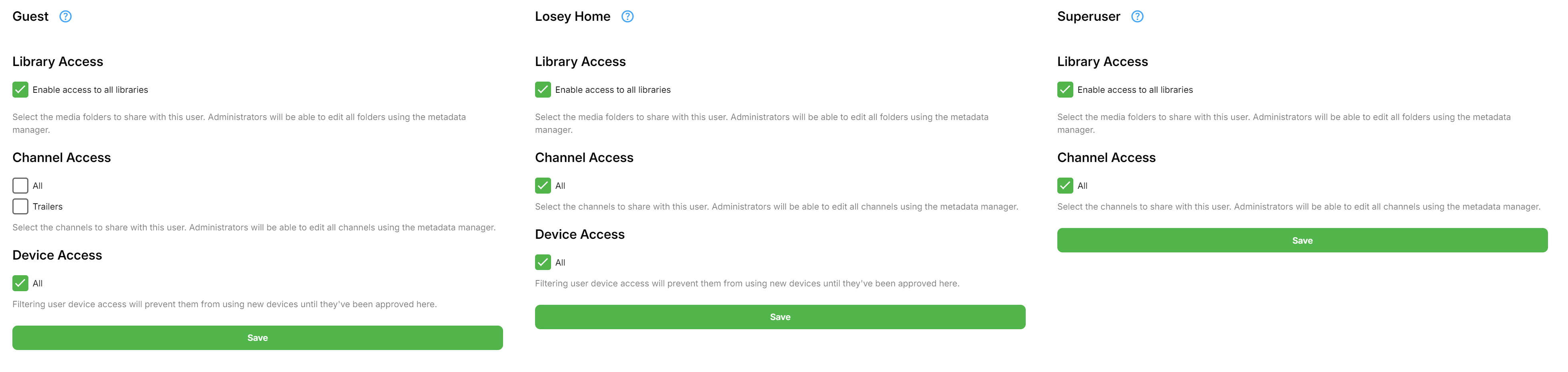Screen dimensions: 1568x372
Task: Click Channel Access heading in Superuser section
Action: pos(1106,158)
